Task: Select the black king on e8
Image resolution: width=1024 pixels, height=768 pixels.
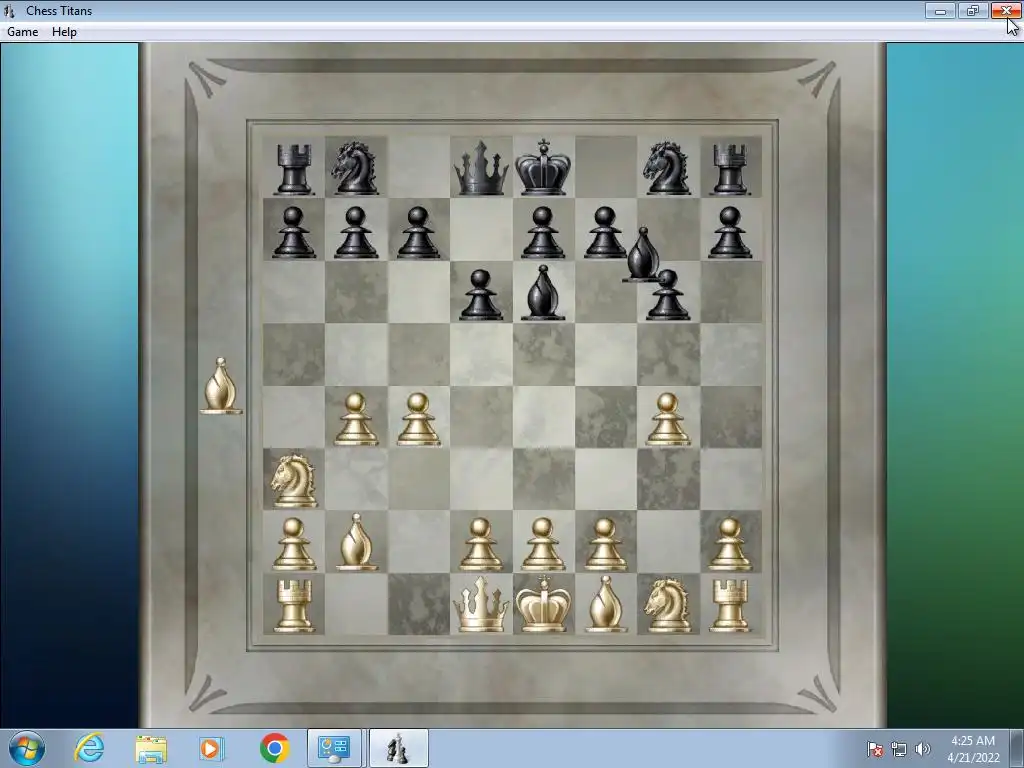Action: coord(543,167)
